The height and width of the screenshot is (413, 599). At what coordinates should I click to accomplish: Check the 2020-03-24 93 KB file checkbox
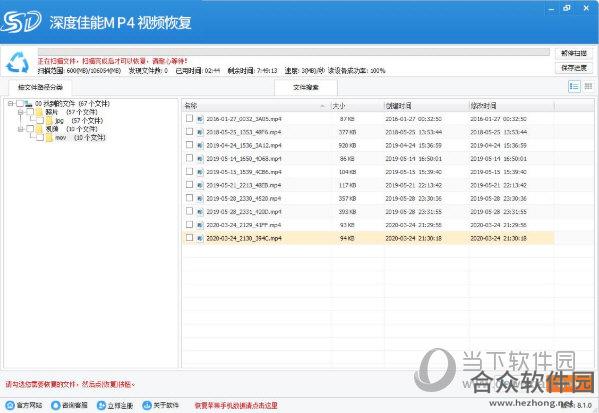[189, 224]
